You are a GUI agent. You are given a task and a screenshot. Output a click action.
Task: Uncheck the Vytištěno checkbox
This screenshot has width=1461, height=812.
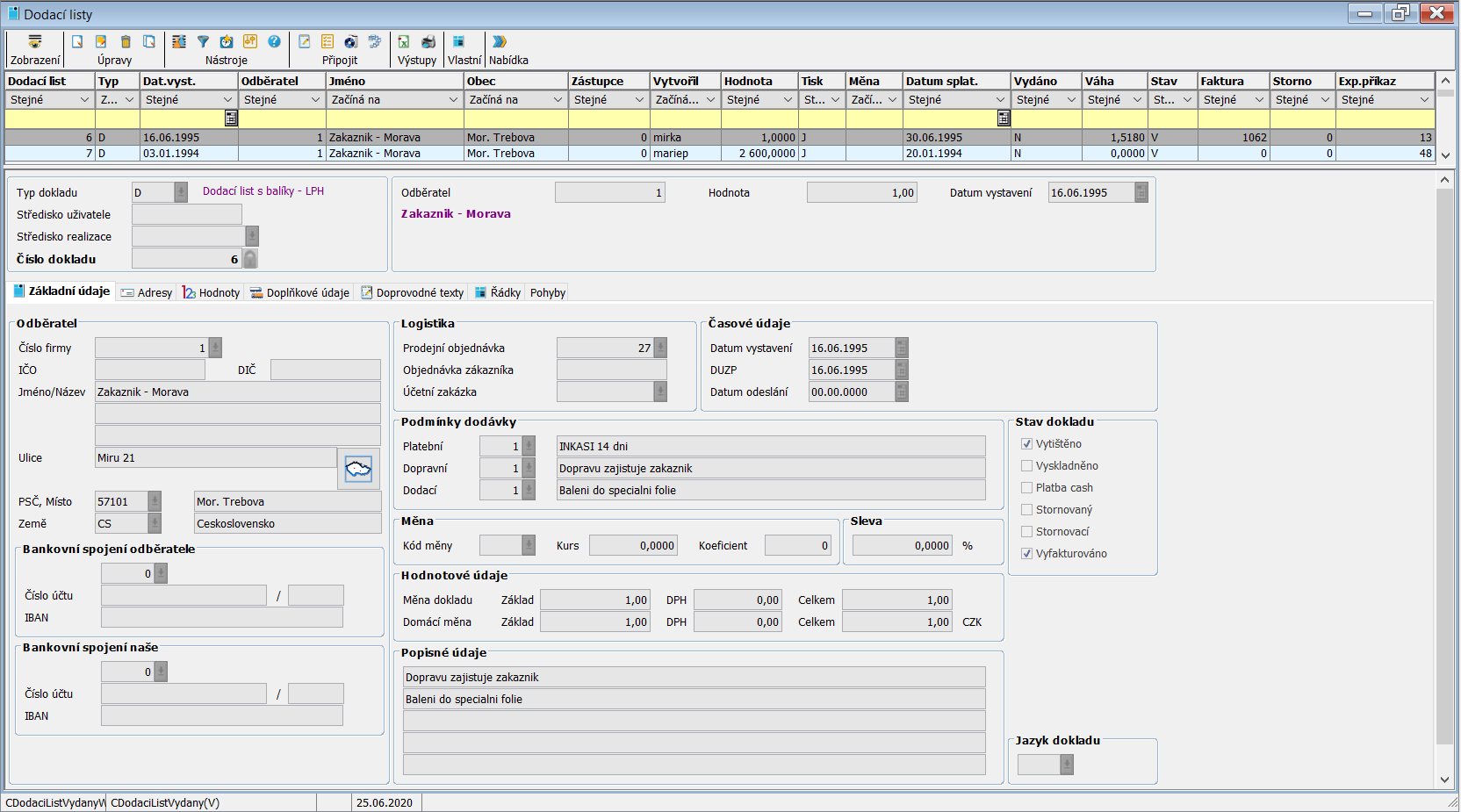point(1026,444)
